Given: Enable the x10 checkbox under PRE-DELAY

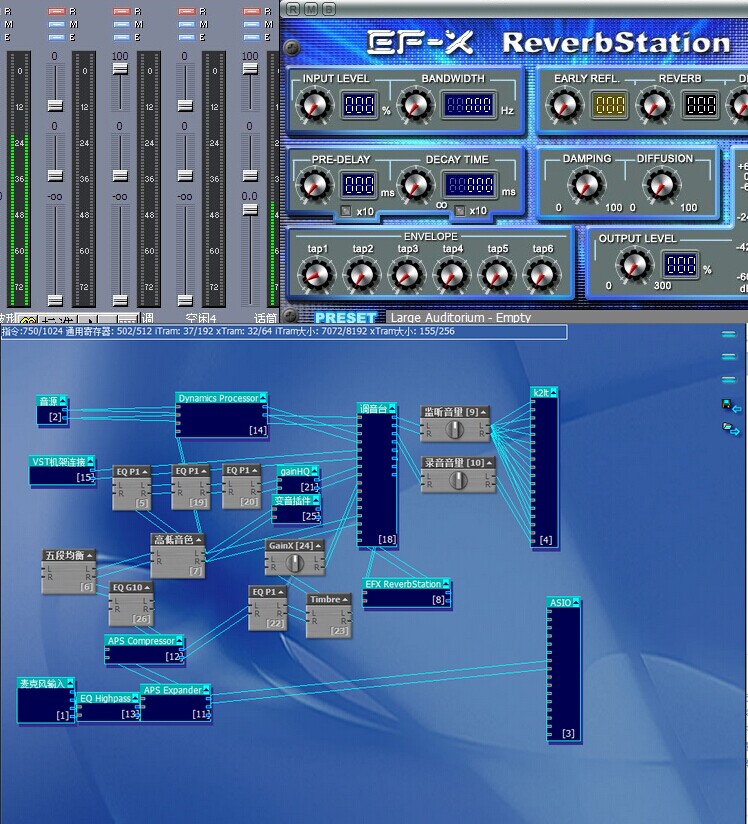Looking at the screenshot, I should coord(346,211).
